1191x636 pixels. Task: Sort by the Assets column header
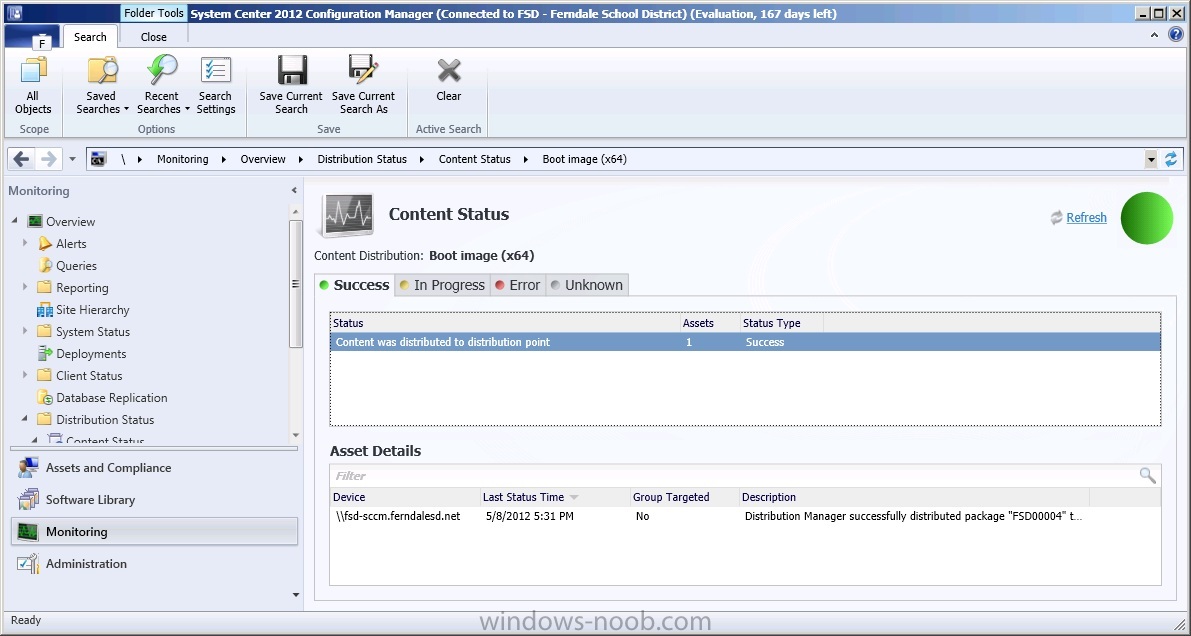[x=709, y=323]
